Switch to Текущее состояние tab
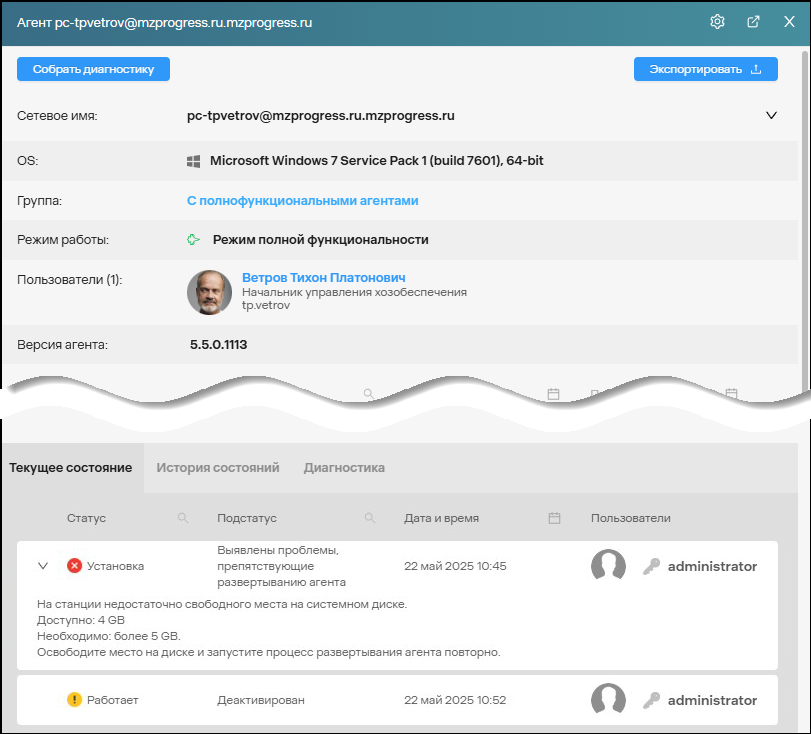 click(71, 468)
